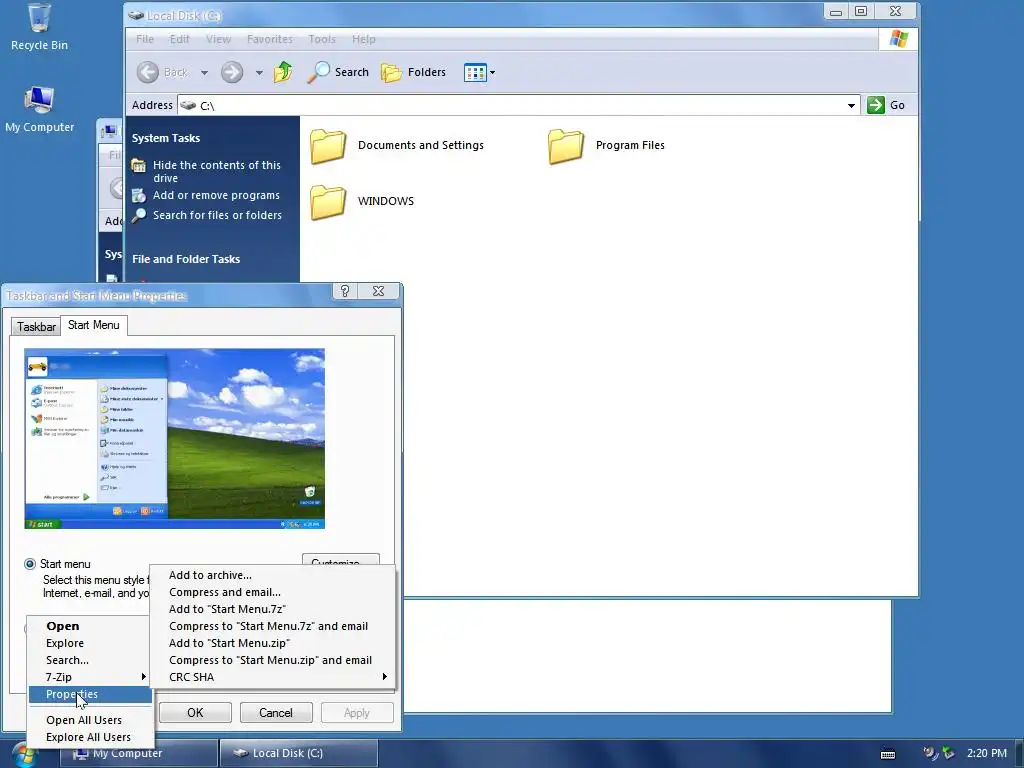
Task: Expand the CRC SHA submenu
Action: pyautogui.click(x=272, y=677)
